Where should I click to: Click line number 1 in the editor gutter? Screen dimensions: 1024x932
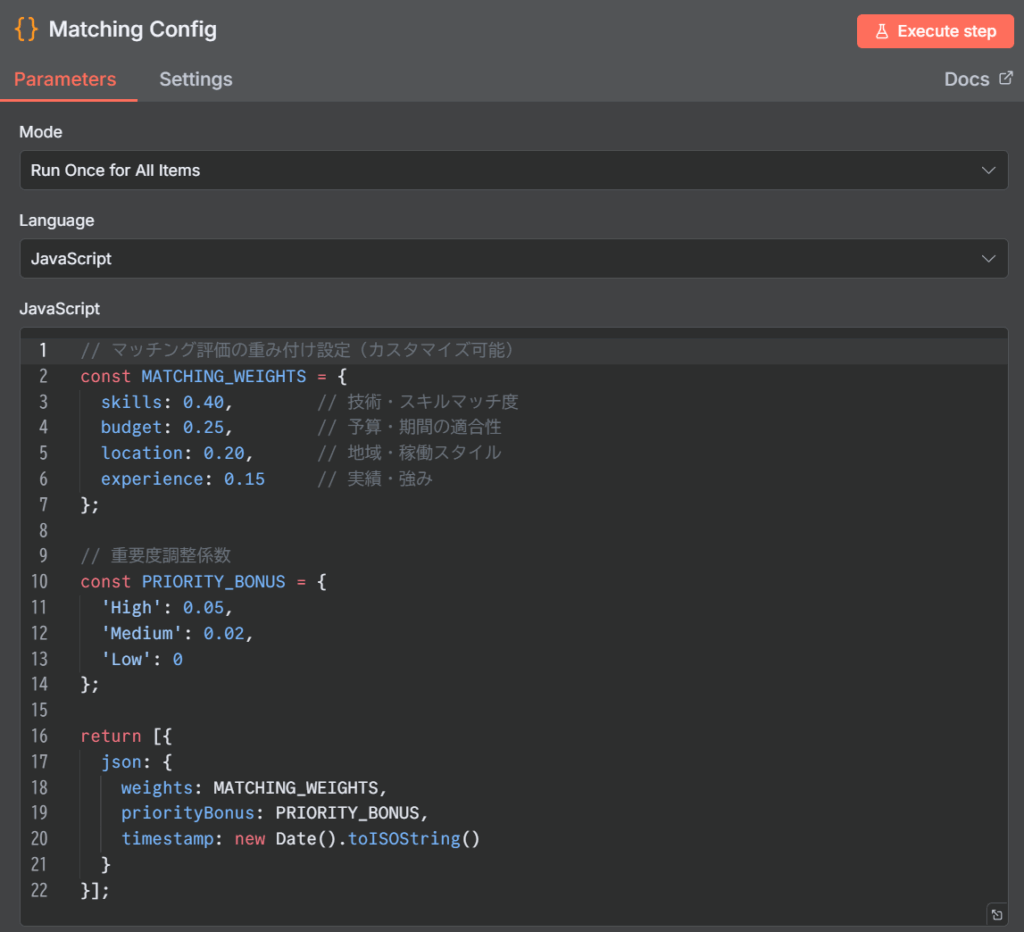tap(42, 350)
